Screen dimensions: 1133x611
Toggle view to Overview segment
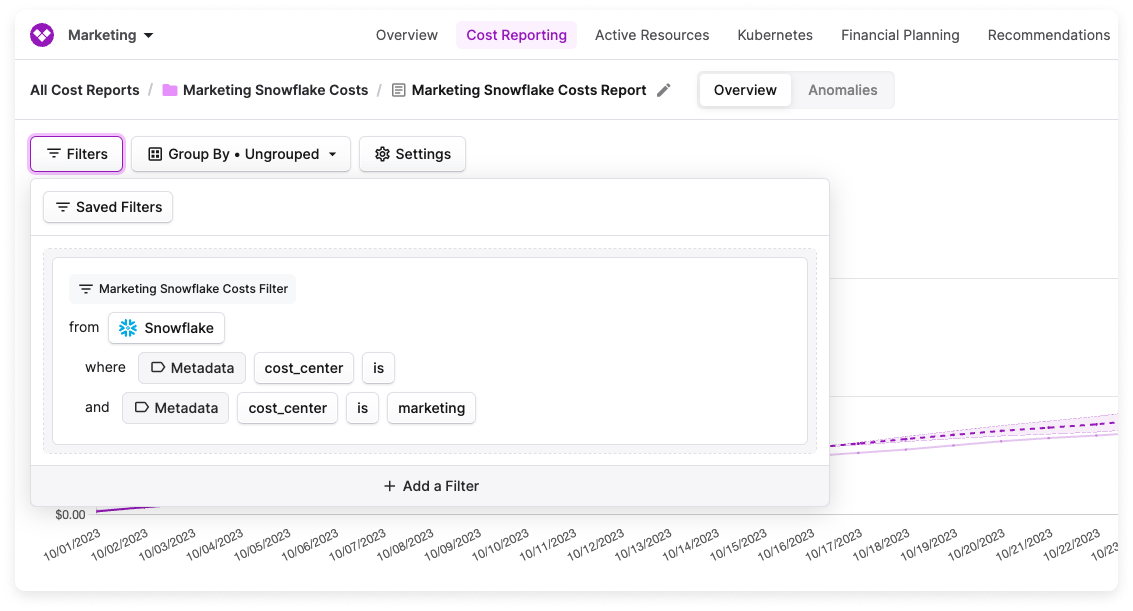745,90
